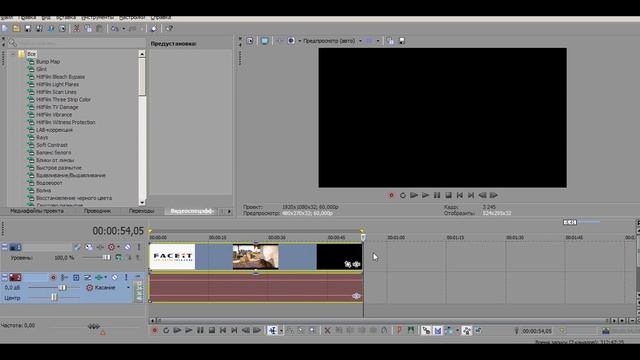
Task: Open the auto ripple mode dropdown arrow
Action: pyautogui.click(x=457, y=331)
